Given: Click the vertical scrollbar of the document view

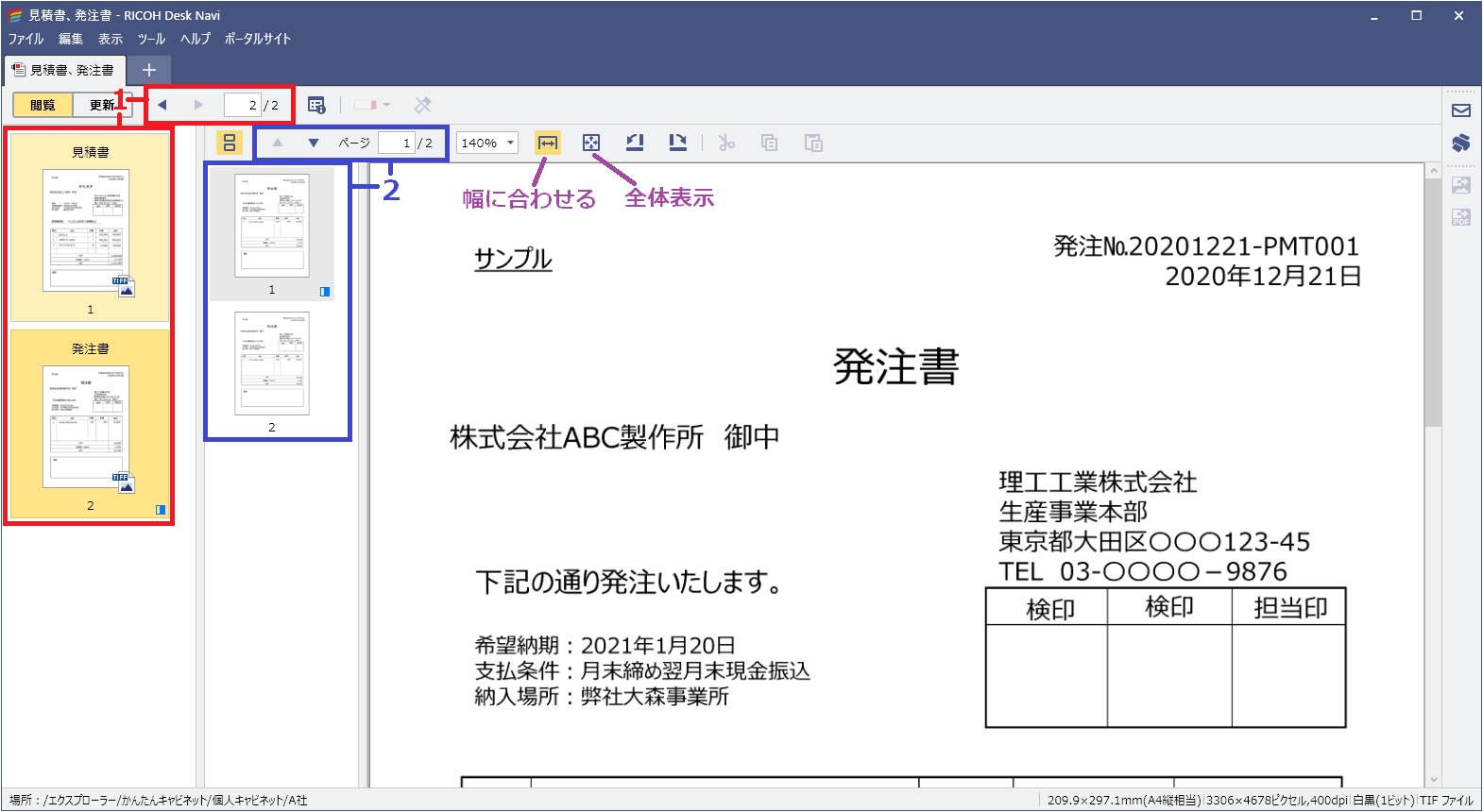Looking at the screenshot, I should tap(1433, 304).
